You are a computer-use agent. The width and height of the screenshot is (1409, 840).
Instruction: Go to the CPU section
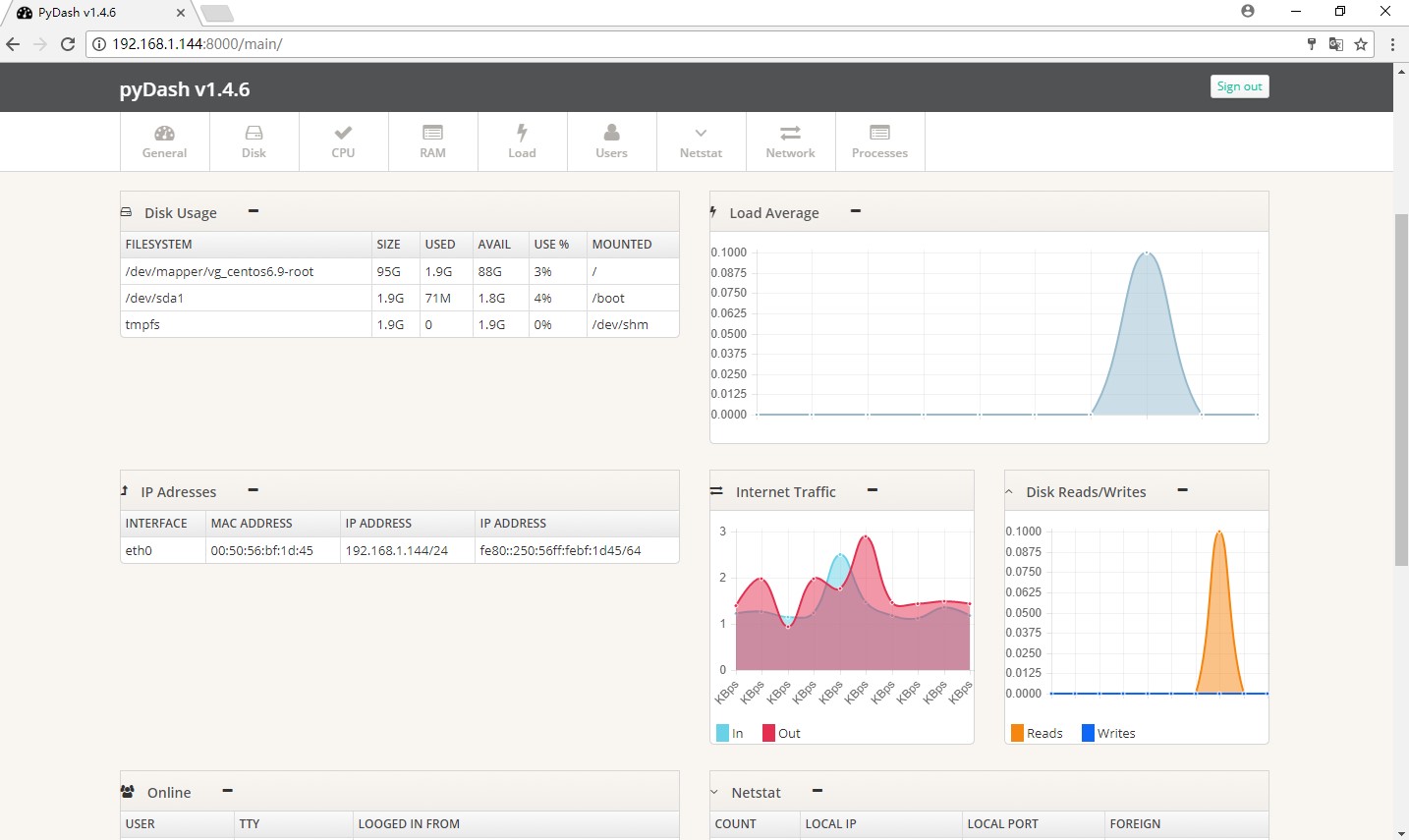[344, 141]
